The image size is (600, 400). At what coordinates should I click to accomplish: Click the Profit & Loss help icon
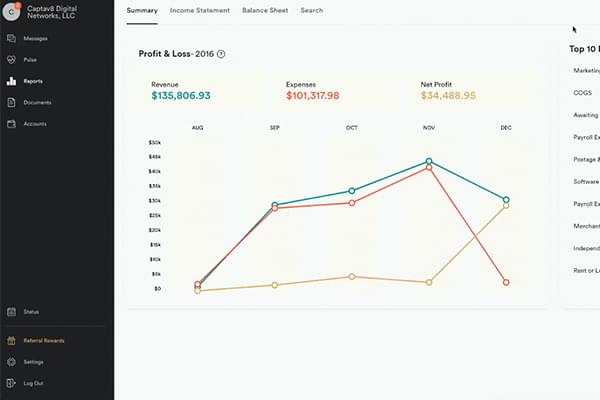[x=221, y=54]
